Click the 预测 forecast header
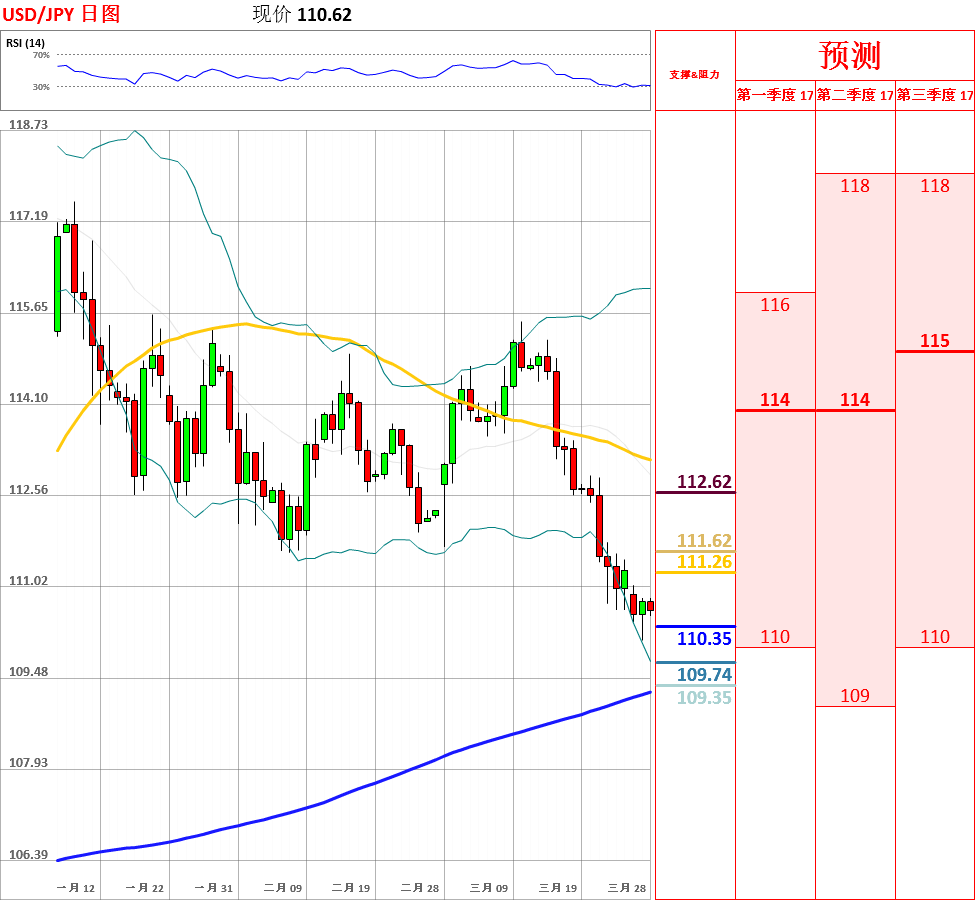The image size is (975, 900). pos(850,54)
